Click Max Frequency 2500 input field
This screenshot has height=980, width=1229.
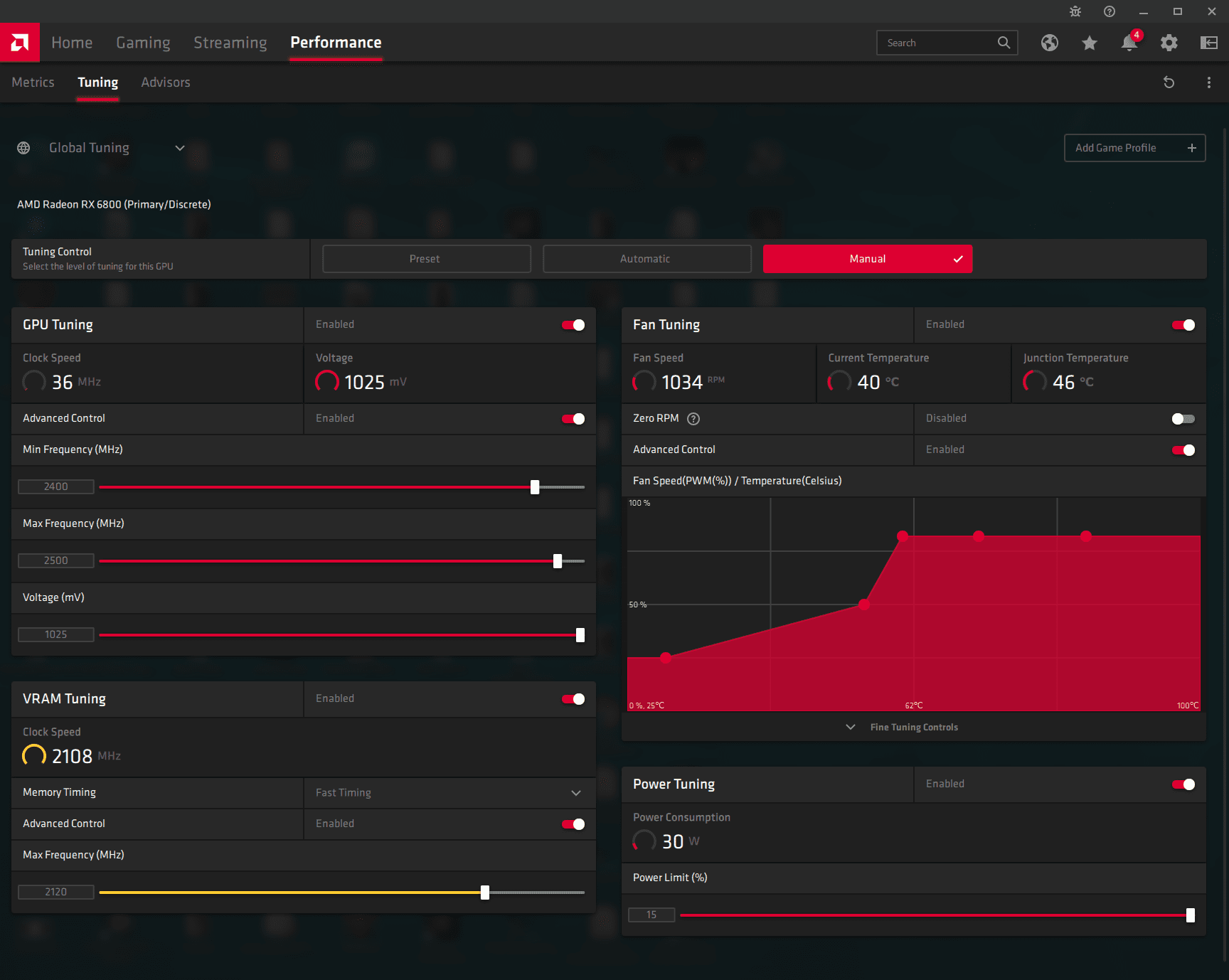pyautogui.click(x=56, y=560)
